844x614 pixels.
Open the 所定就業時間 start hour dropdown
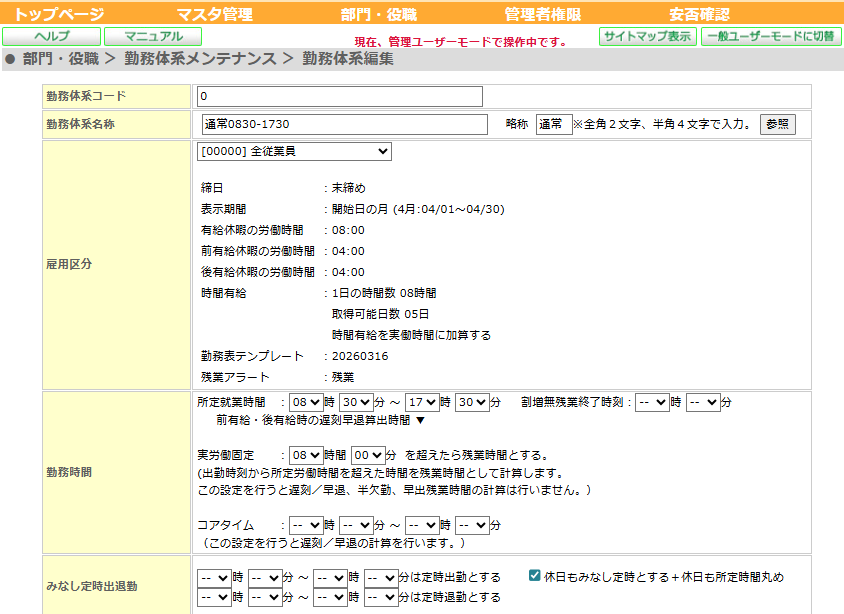(304, 402)
